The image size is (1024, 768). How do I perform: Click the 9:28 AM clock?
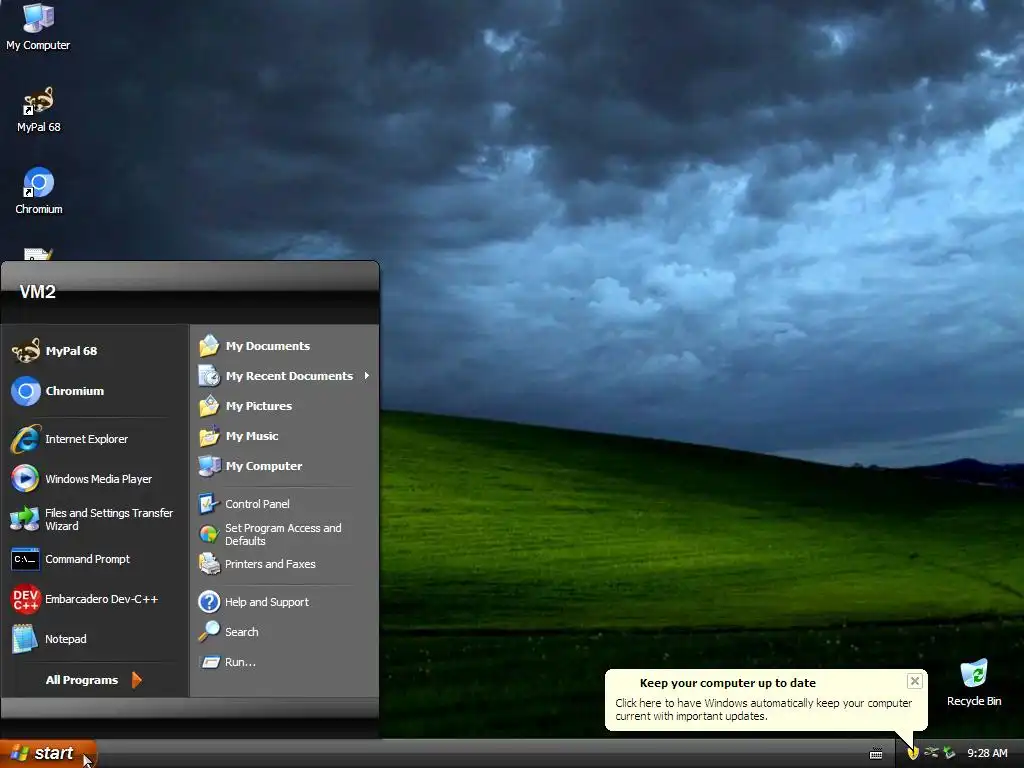tap(987, 753)
